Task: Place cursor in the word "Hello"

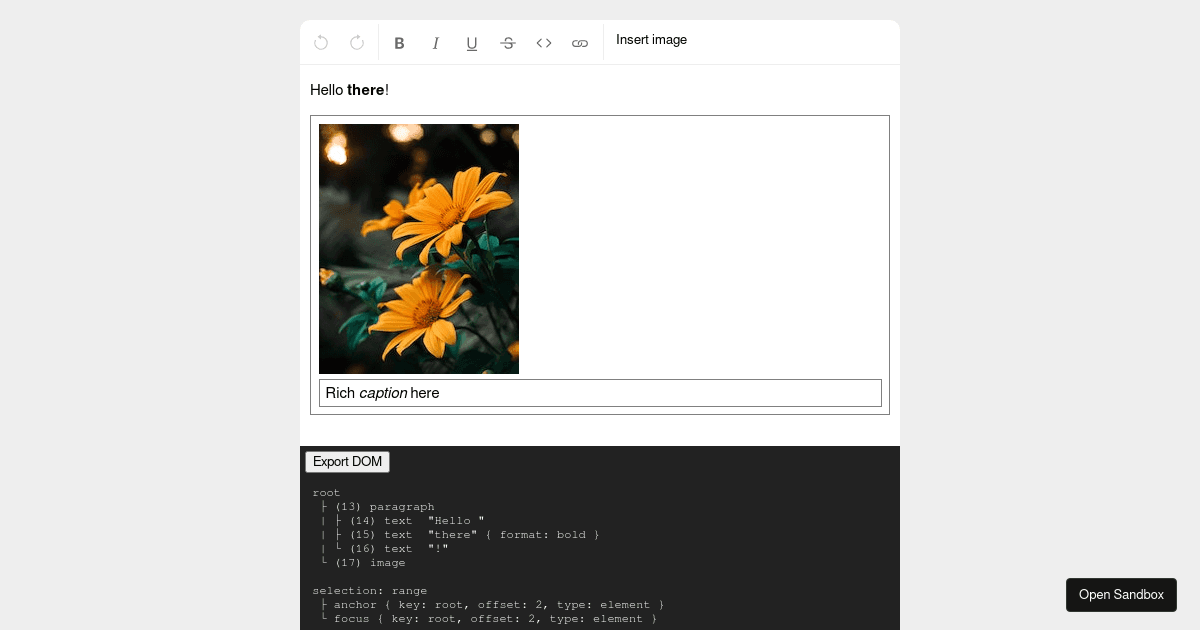Action: click(326, 90)
